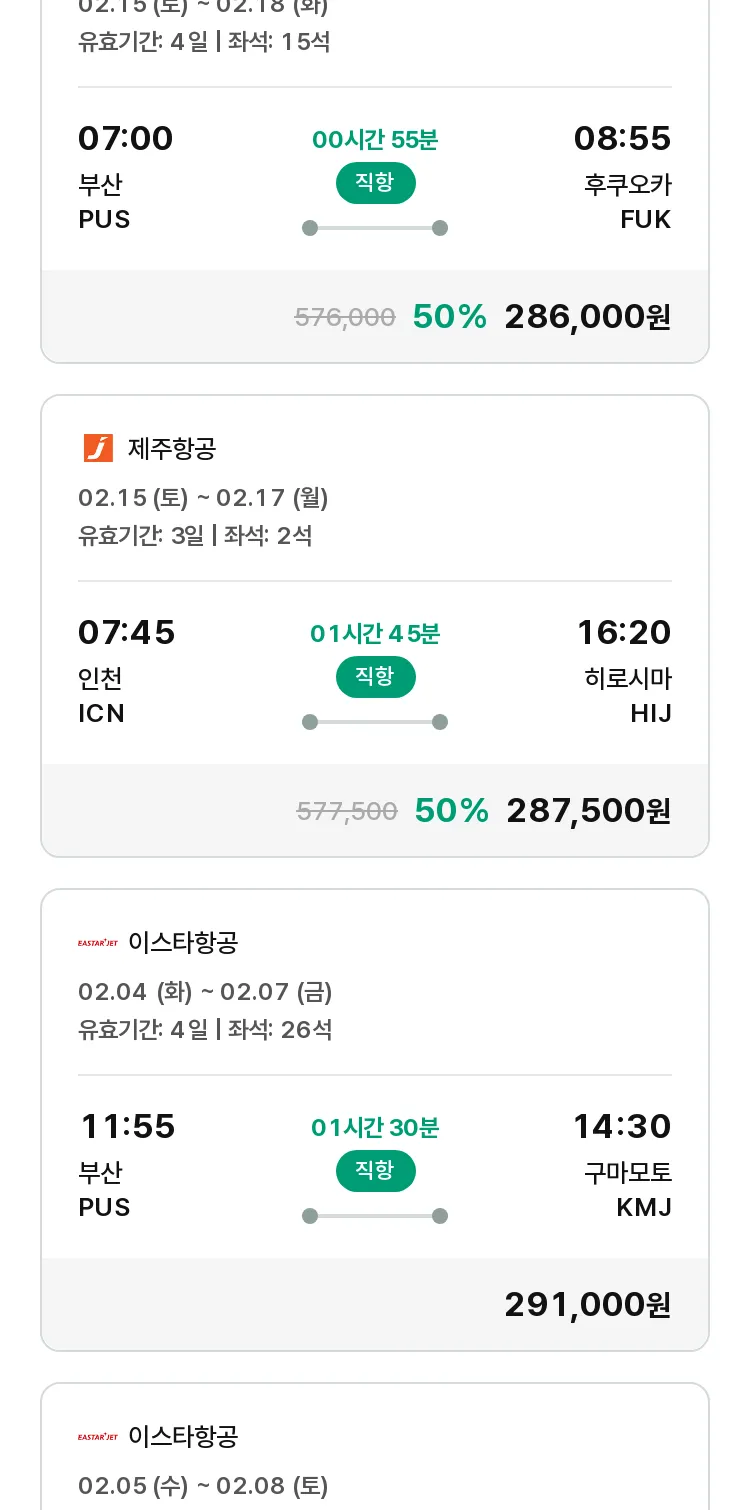
Task: Click the 07:45 Incheon ICN departure info
Action: coord(127,672)
